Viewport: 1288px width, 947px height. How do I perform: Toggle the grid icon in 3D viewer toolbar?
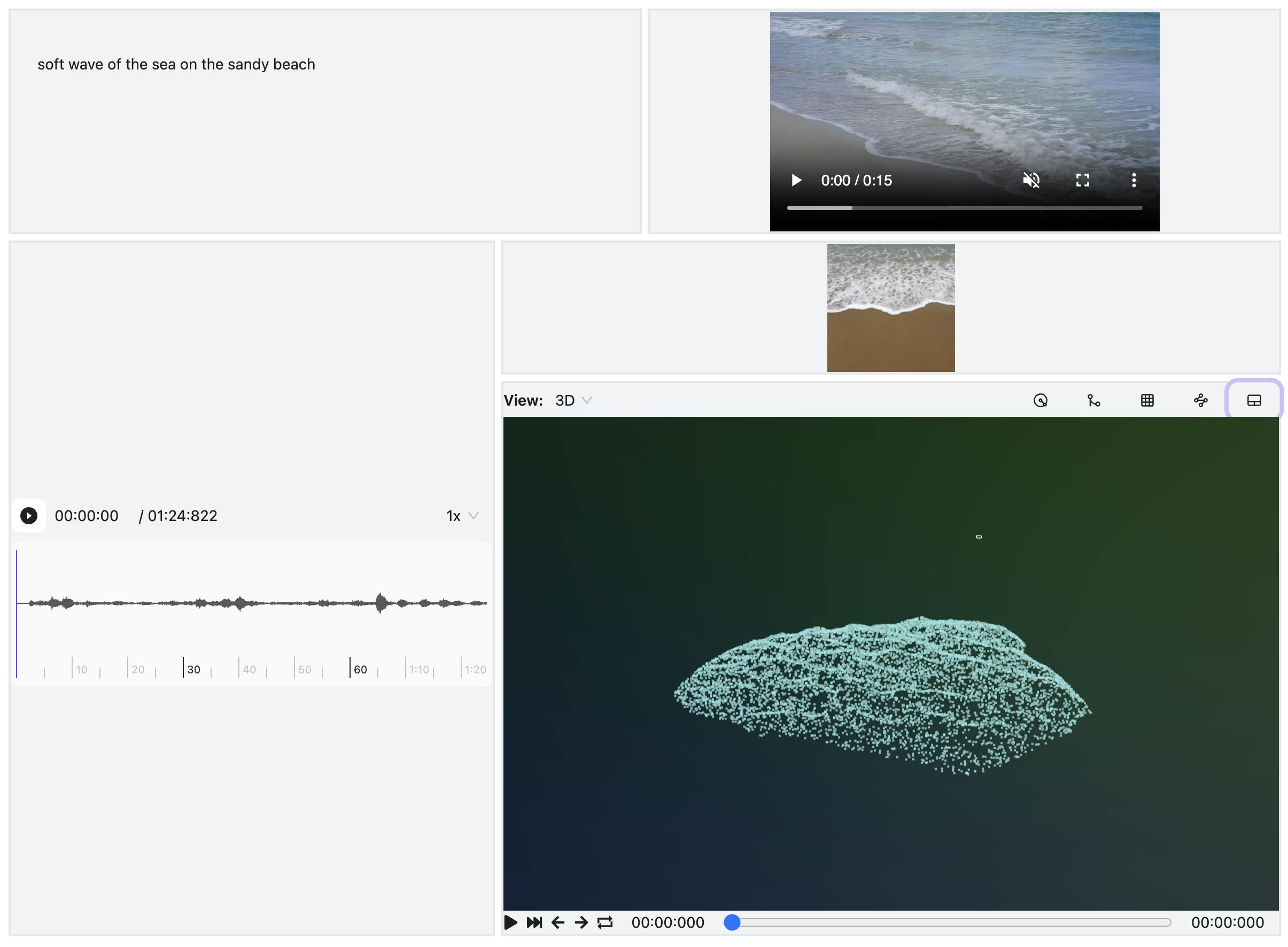click(x=1146, y=400)
